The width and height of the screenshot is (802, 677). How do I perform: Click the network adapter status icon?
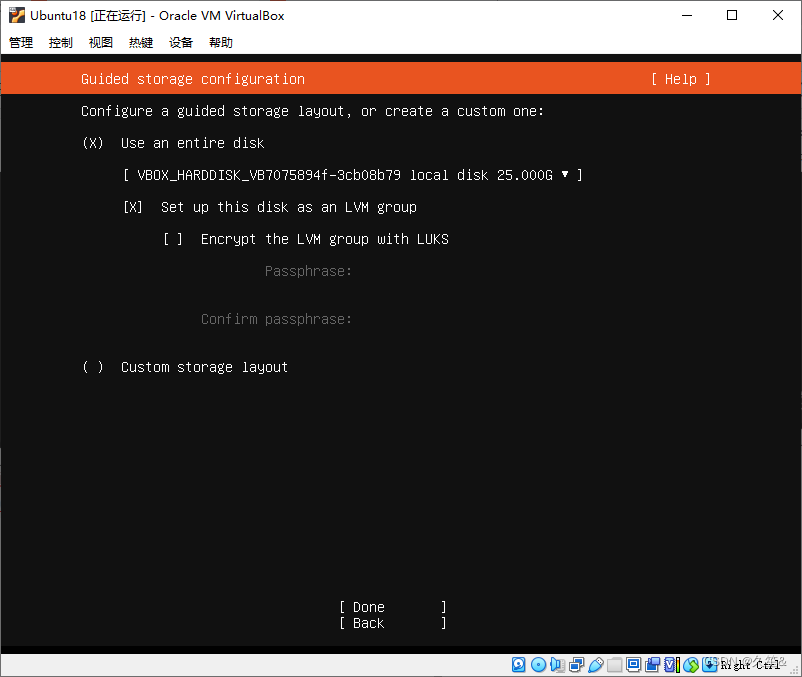[x=576, y=664]
